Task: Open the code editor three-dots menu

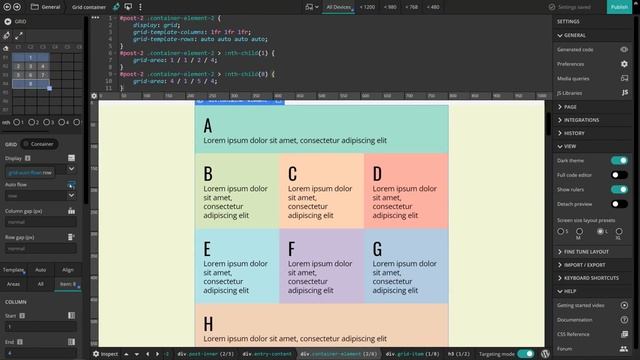Action: (x=95, y=18)
